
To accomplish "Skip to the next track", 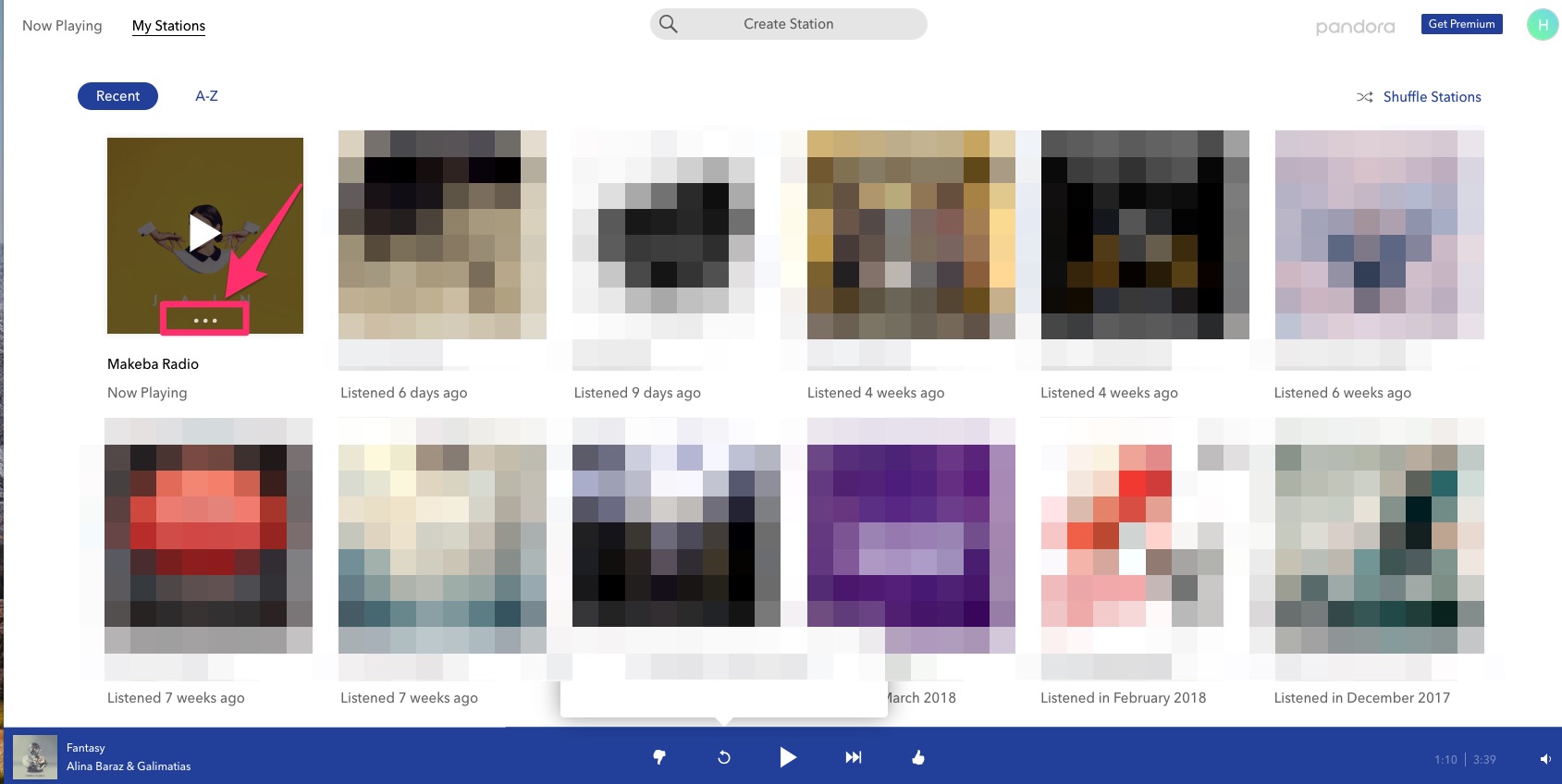I will pyautogui.click(x=854, y=757).
